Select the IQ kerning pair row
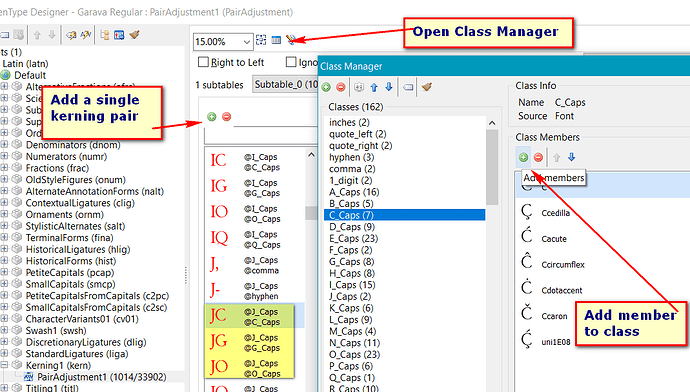This screenshot has height=392, width=690. [x=254, y=239]
